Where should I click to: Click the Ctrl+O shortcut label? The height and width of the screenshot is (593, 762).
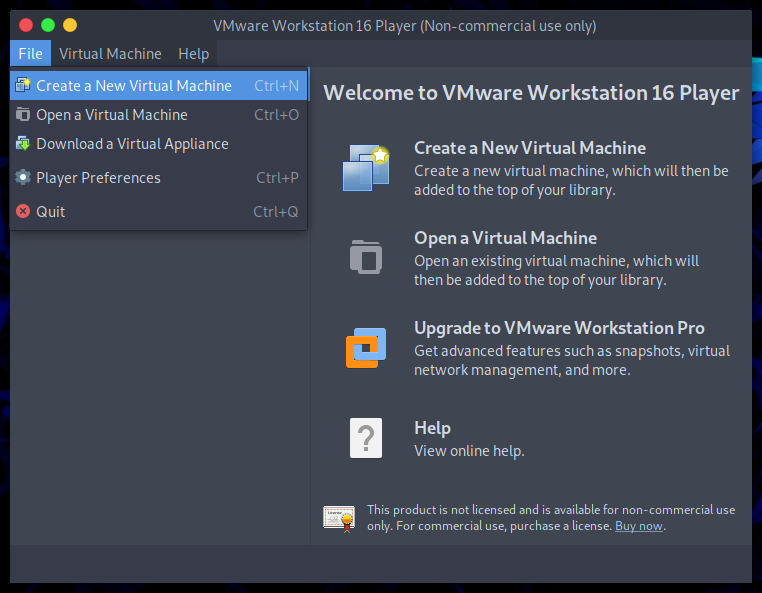277,115
